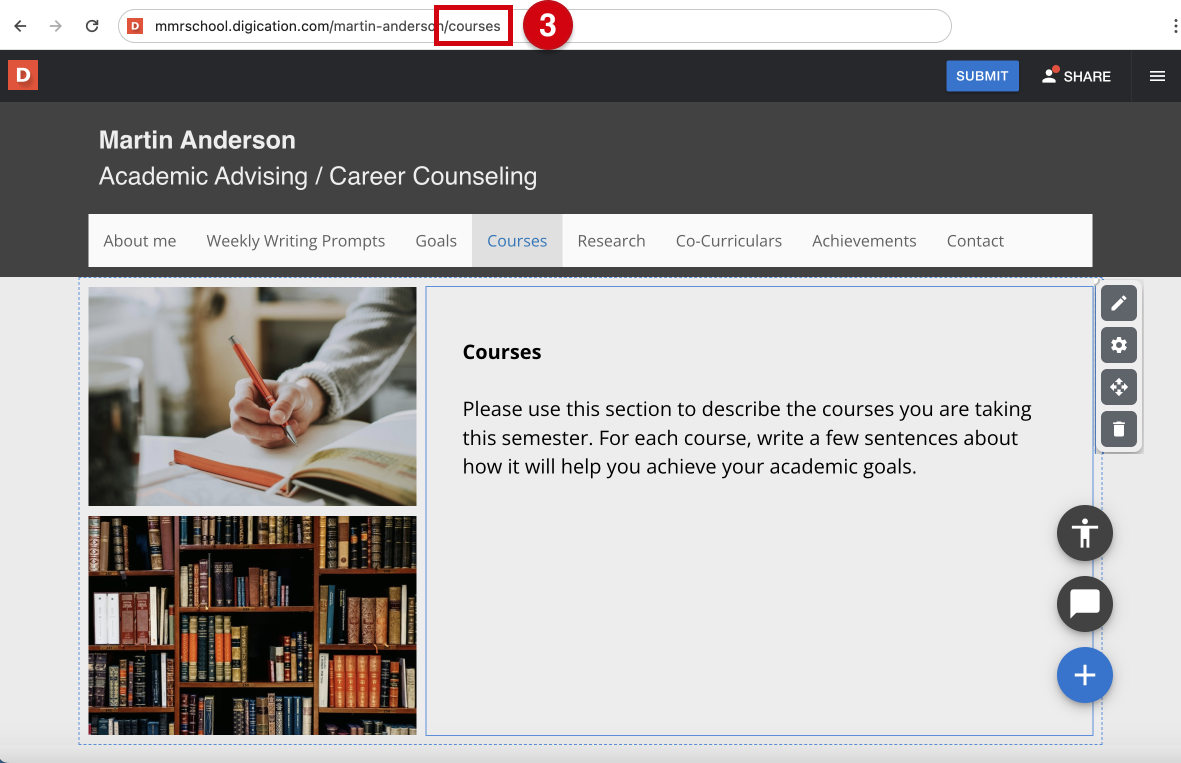This screenshot has height=763, width=1181.
Task: Open the browser three-dot menu
Action: click(x=1174, y=26)
